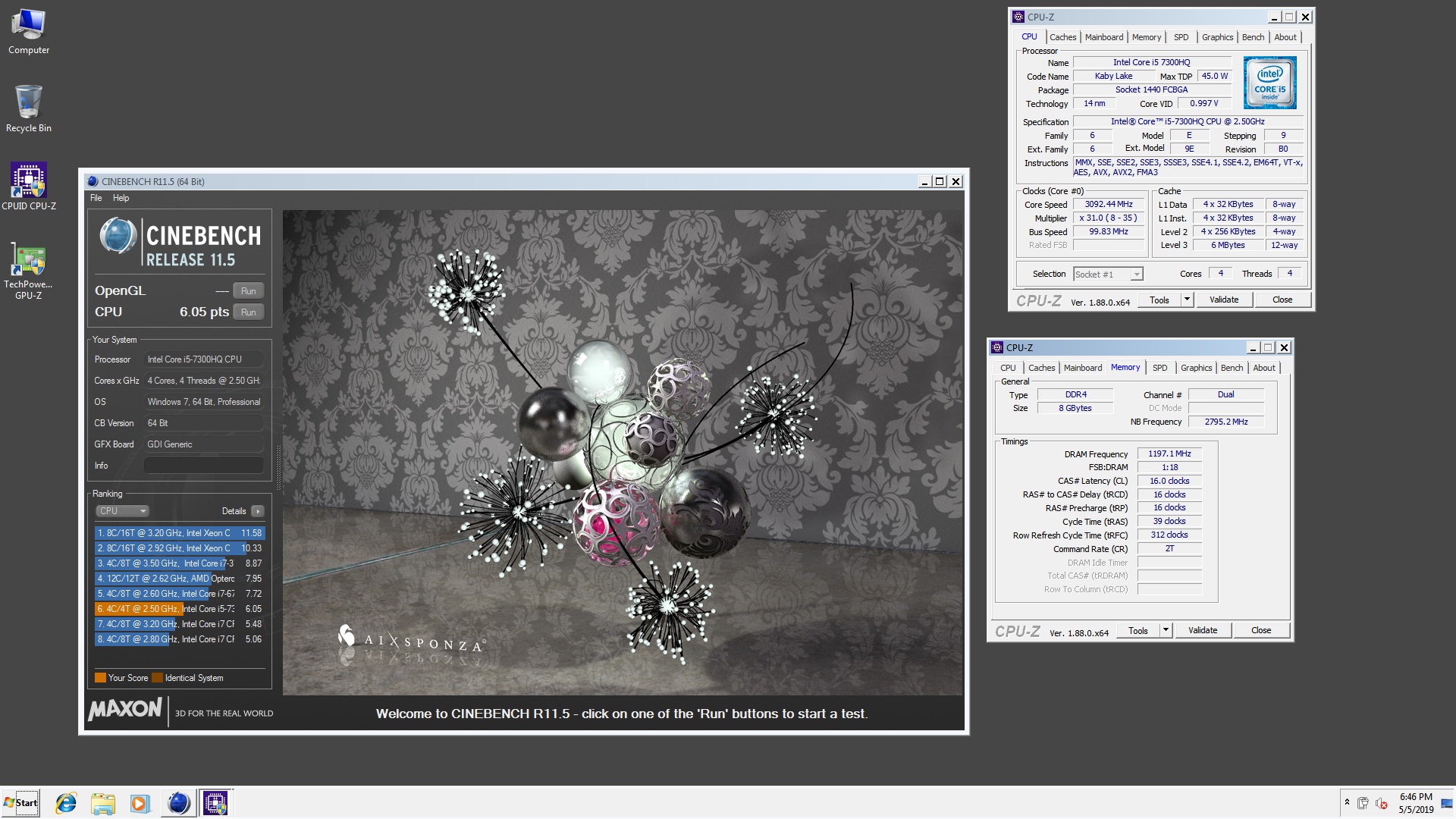Viewport: 1456px width, 819px height.
Task: Launch TechPowerUp GPU-Z desktop shortcut
Action: (x=29, y=270)
